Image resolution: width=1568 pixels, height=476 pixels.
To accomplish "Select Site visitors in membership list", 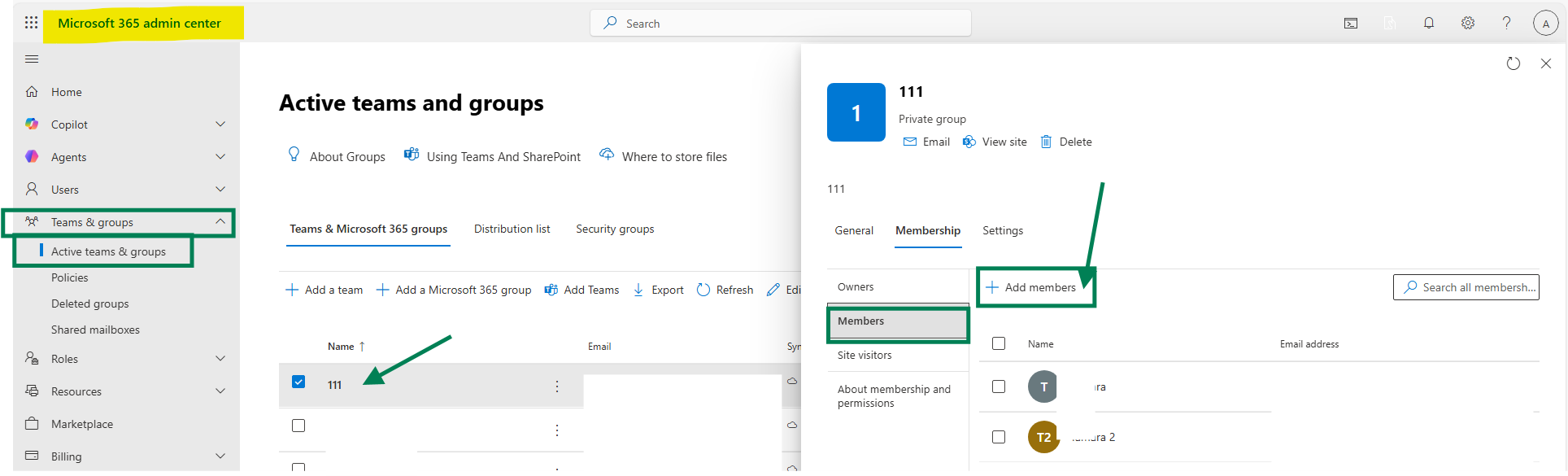I will 898,356.
